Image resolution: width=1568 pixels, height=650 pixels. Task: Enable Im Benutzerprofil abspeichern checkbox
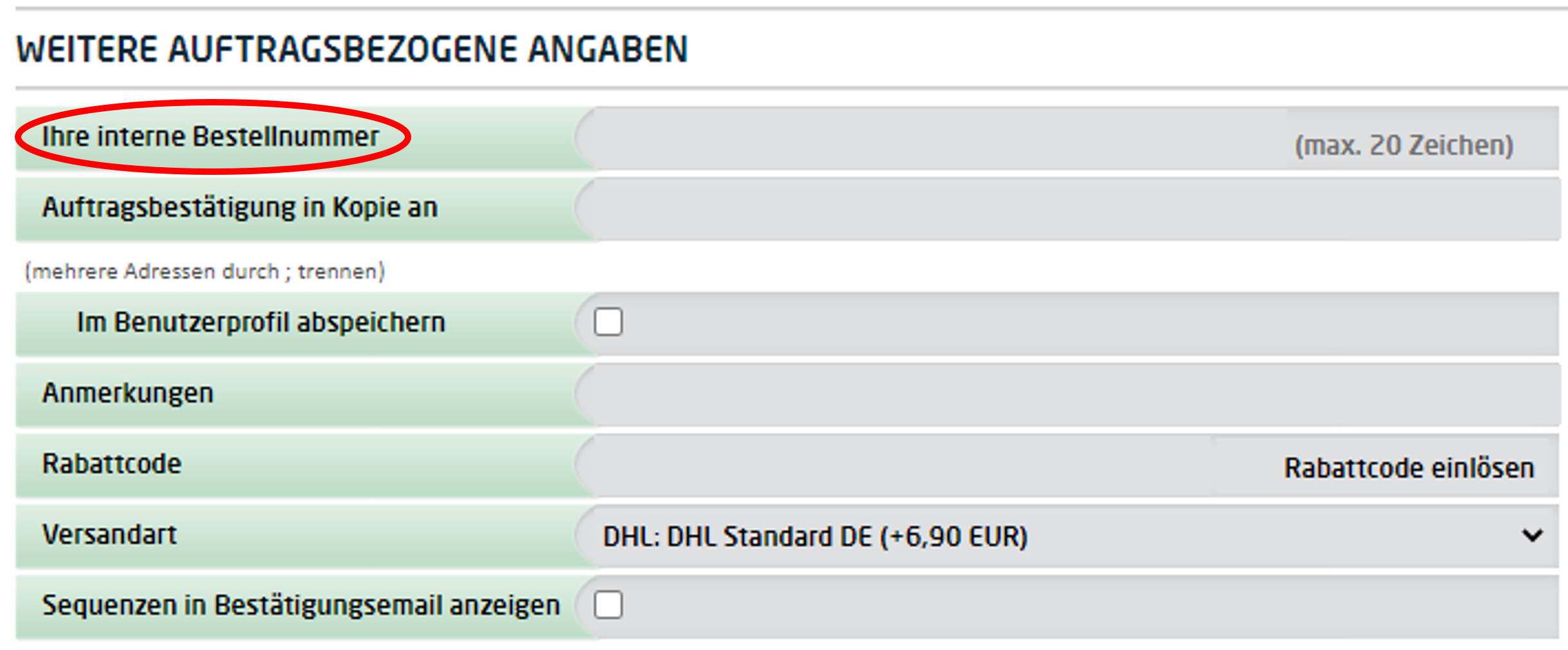(608, 322)
